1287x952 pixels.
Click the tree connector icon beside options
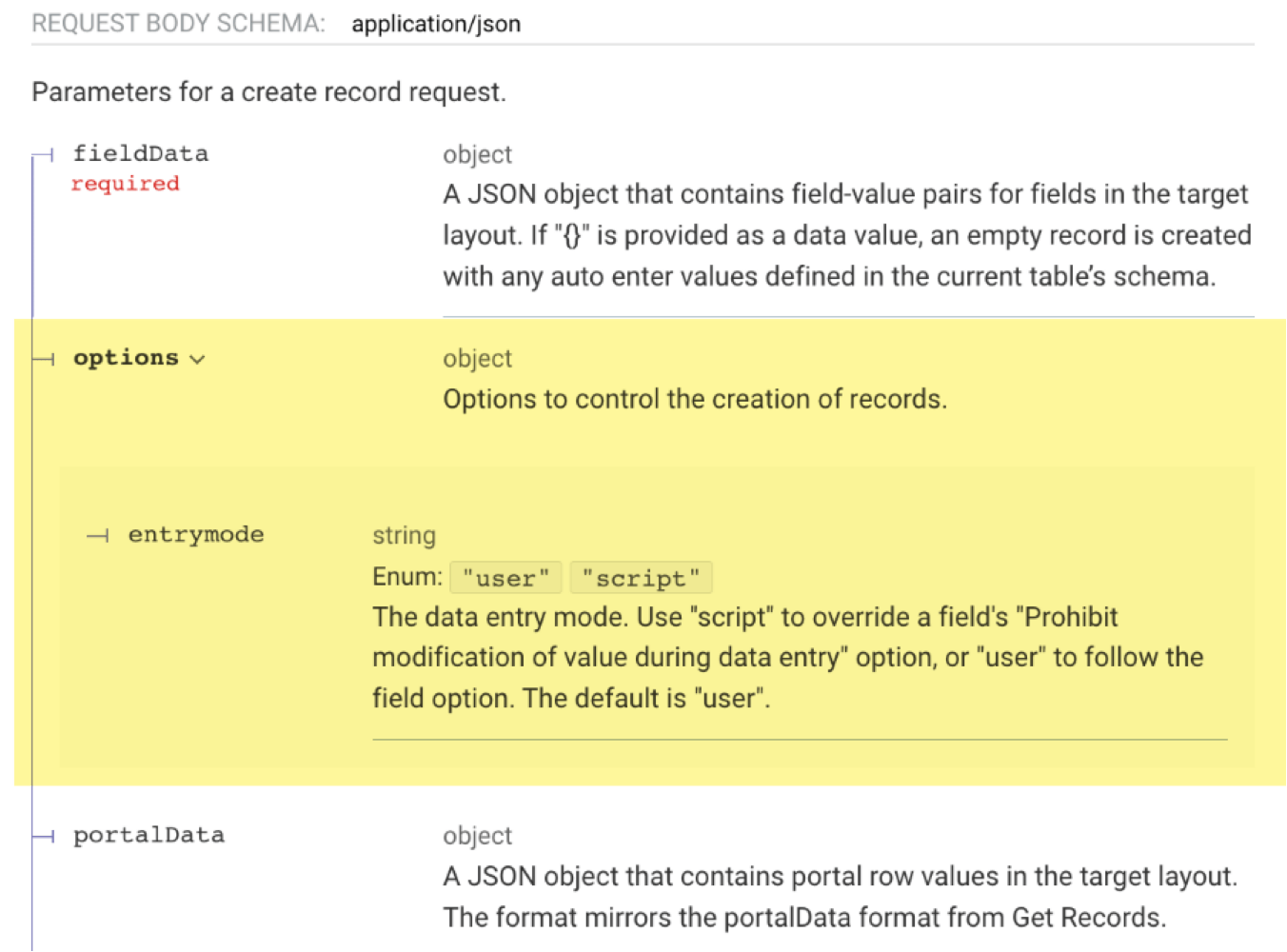[x=44, y=359]
